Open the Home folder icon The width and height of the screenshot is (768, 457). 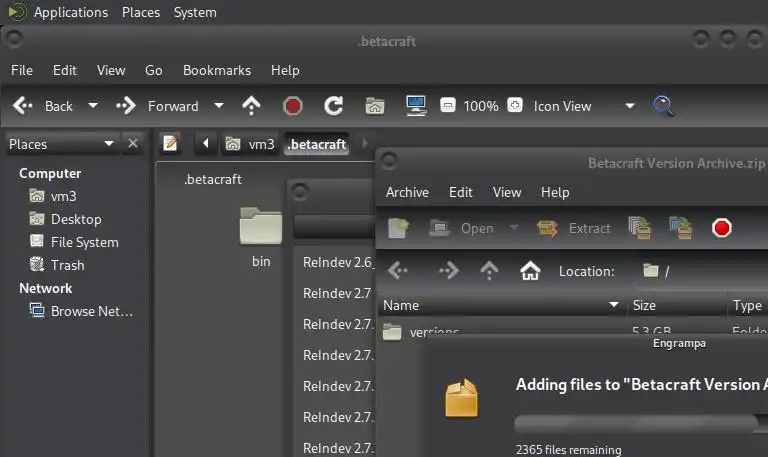tap(375, 106)
